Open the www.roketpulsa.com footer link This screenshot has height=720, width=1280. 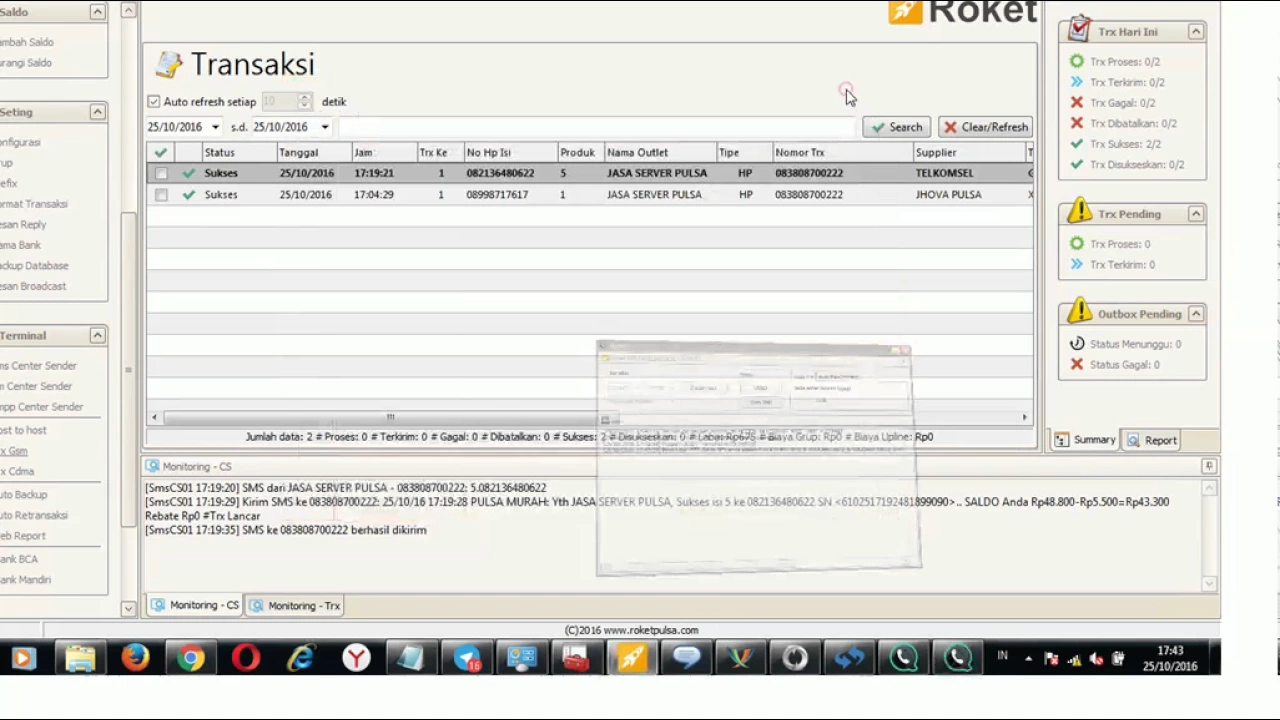651,630
